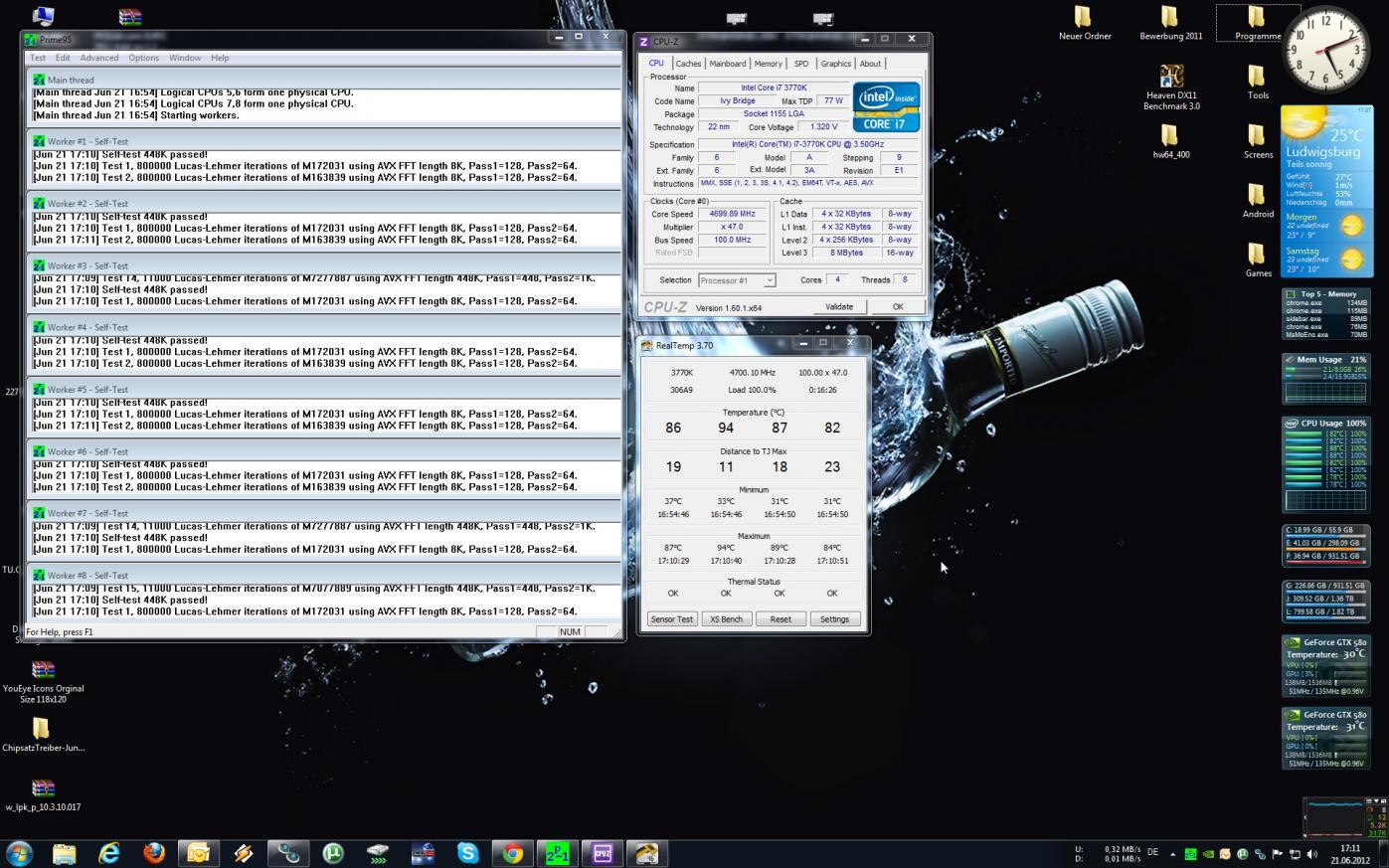Viewport: 1389px width, 868px height.
Task: Click the Worker #5 Self-Test title bar
Action: point(324,389)
